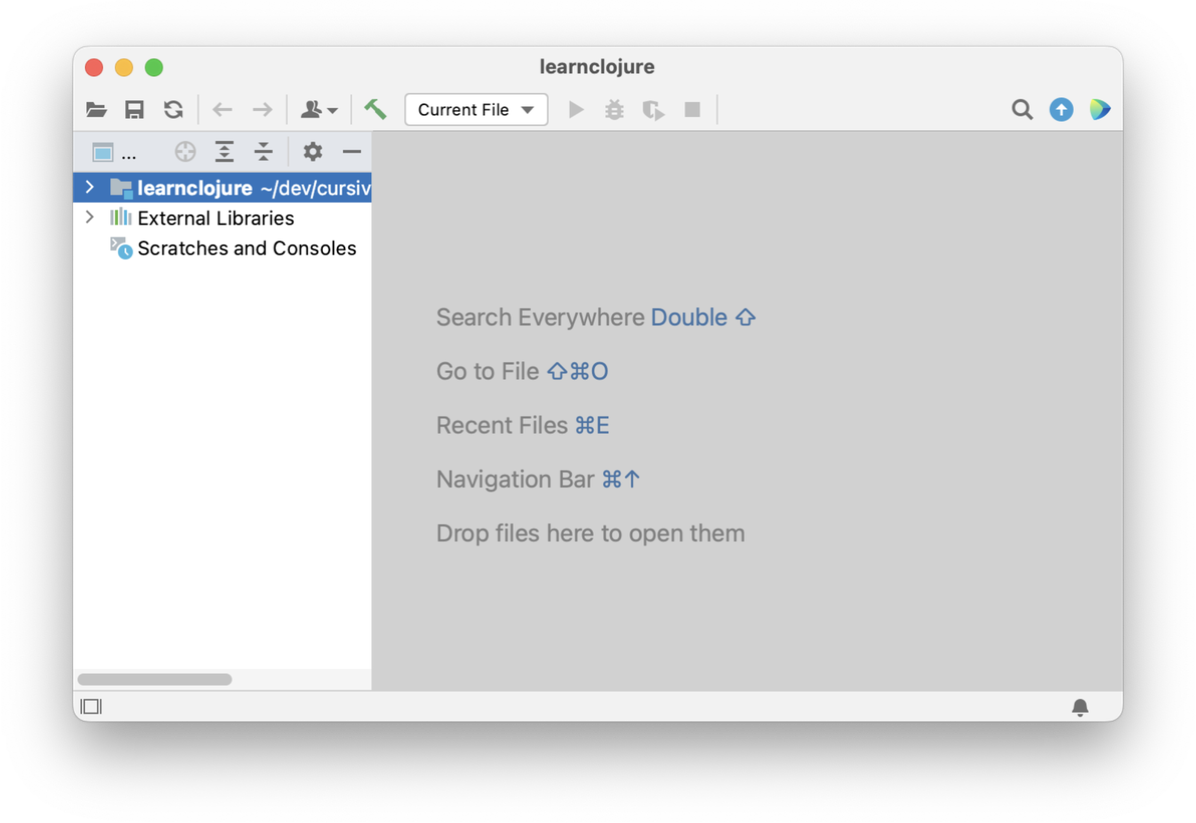This screenshot has height=823, width=1196.
Task: Reload all files from disk
Action: pyautogui.click(x=174, y=110)
